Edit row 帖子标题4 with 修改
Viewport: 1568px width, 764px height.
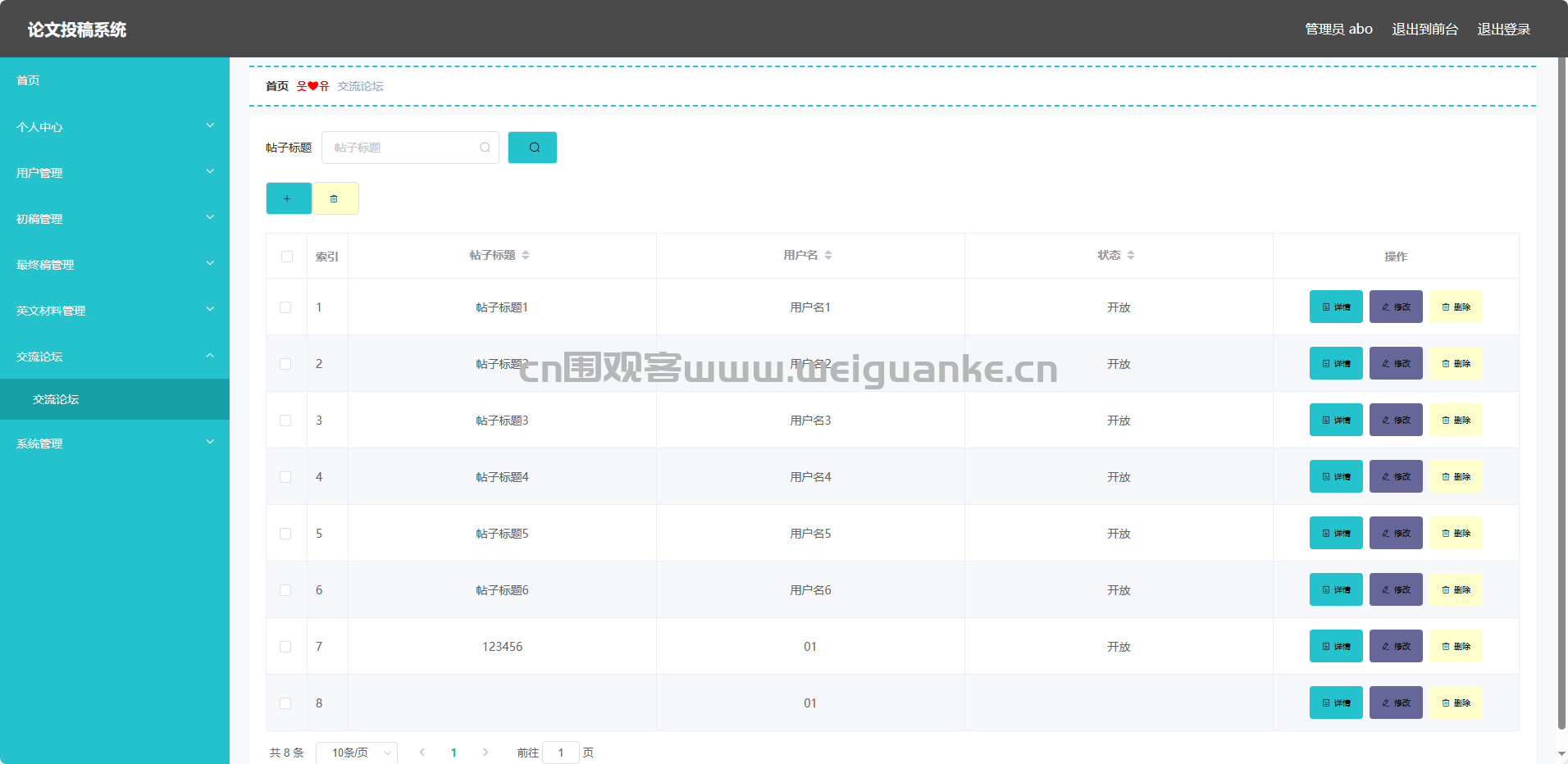[x=1396, y=476]
